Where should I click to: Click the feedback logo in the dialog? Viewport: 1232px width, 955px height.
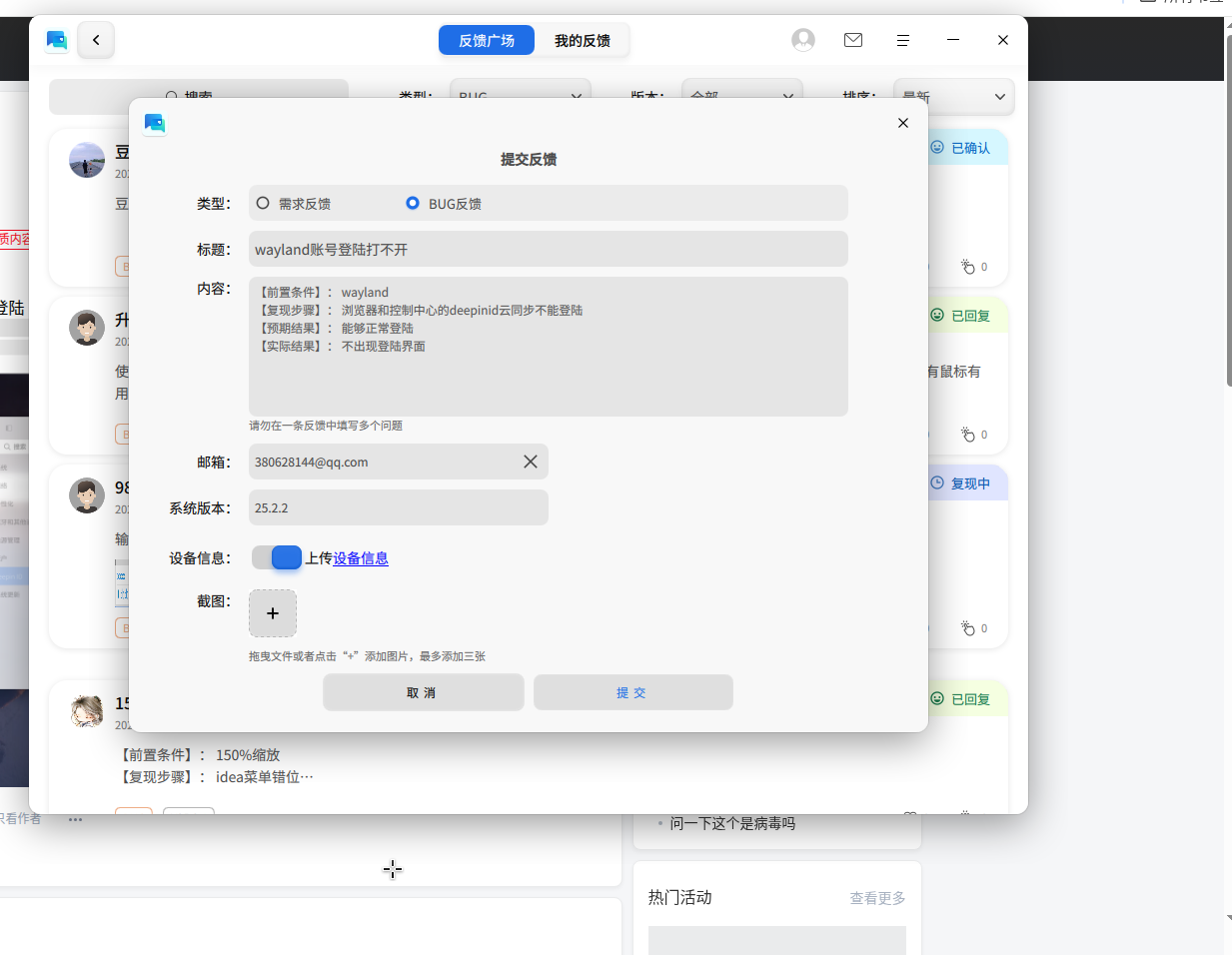[x=155, y=123]
